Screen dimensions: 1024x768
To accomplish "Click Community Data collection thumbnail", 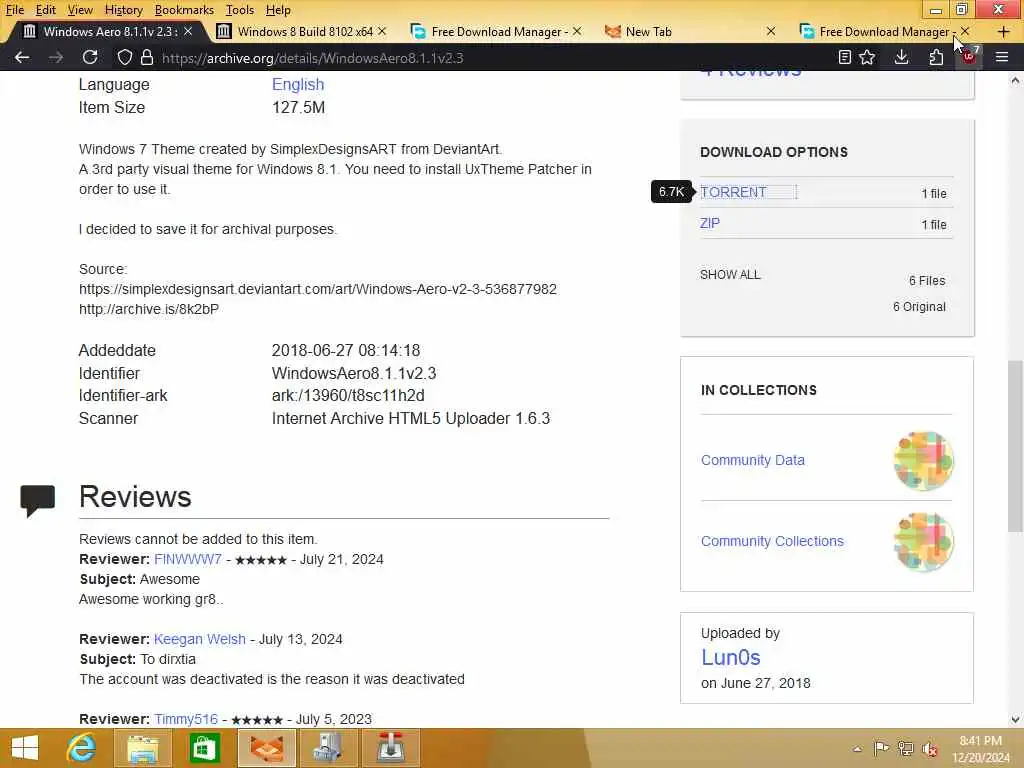I will [923, 460].
